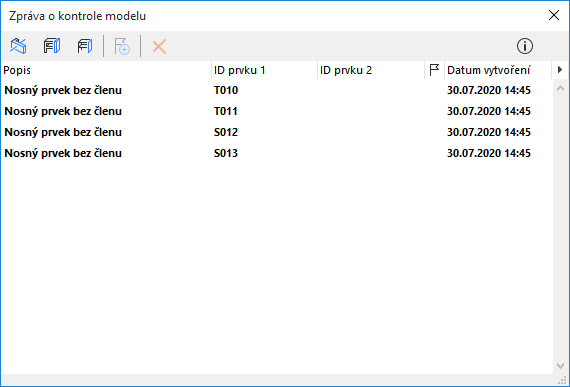Sort by the ID prvku 2 header

click(371, 70)
